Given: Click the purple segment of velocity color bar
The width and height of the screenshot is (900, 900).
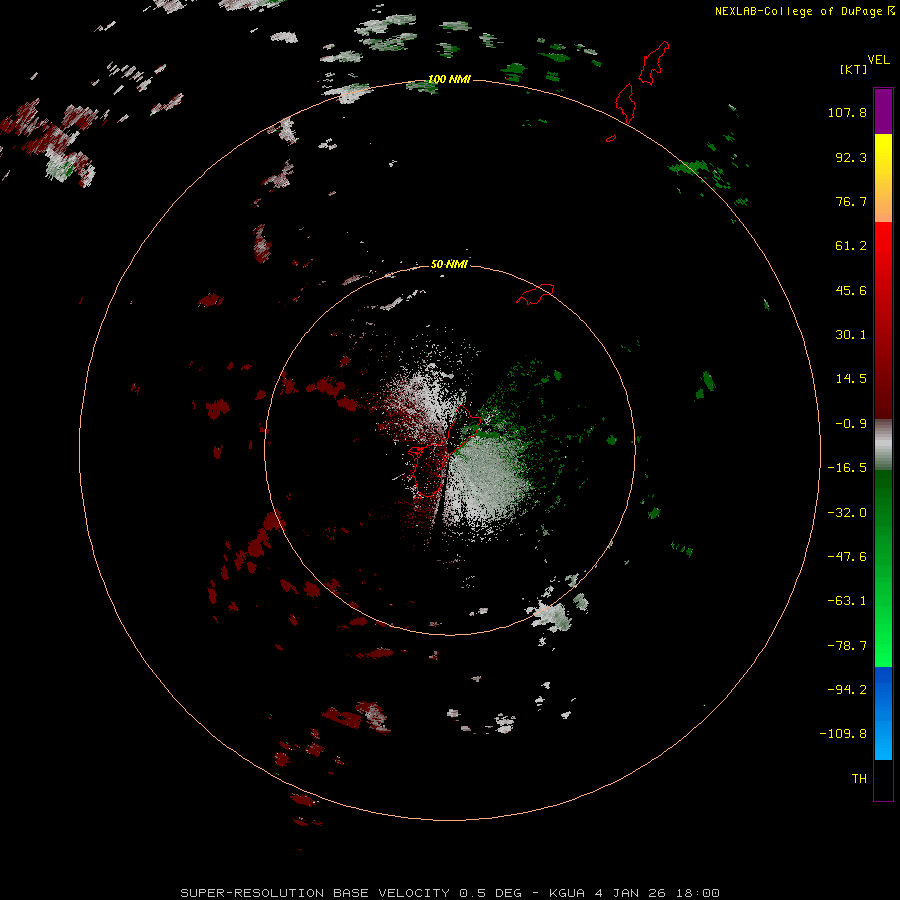Looking at the screenshot, I should pyautogui.click(x=883, y=111).
